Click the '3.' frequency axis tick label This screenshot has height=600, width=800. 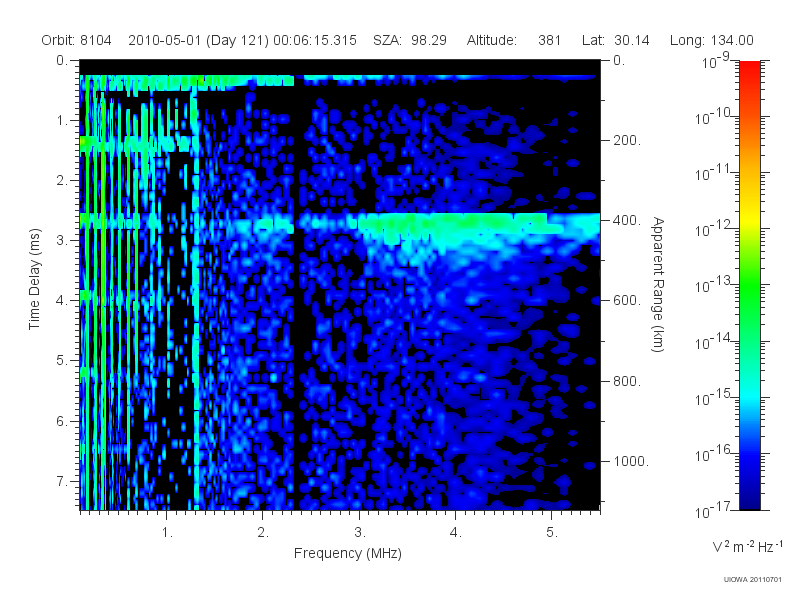coord(360,533)
